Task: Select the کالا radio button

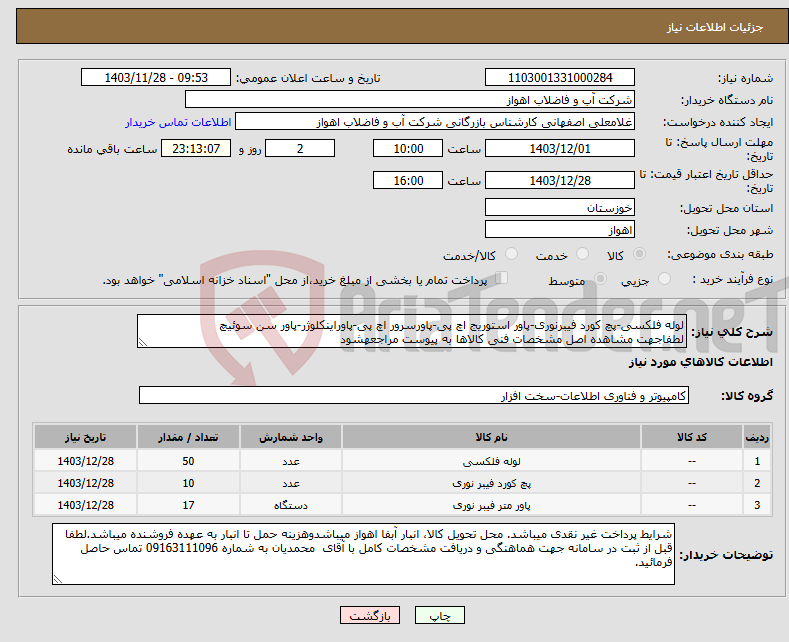Action: [x=639, y=254]
